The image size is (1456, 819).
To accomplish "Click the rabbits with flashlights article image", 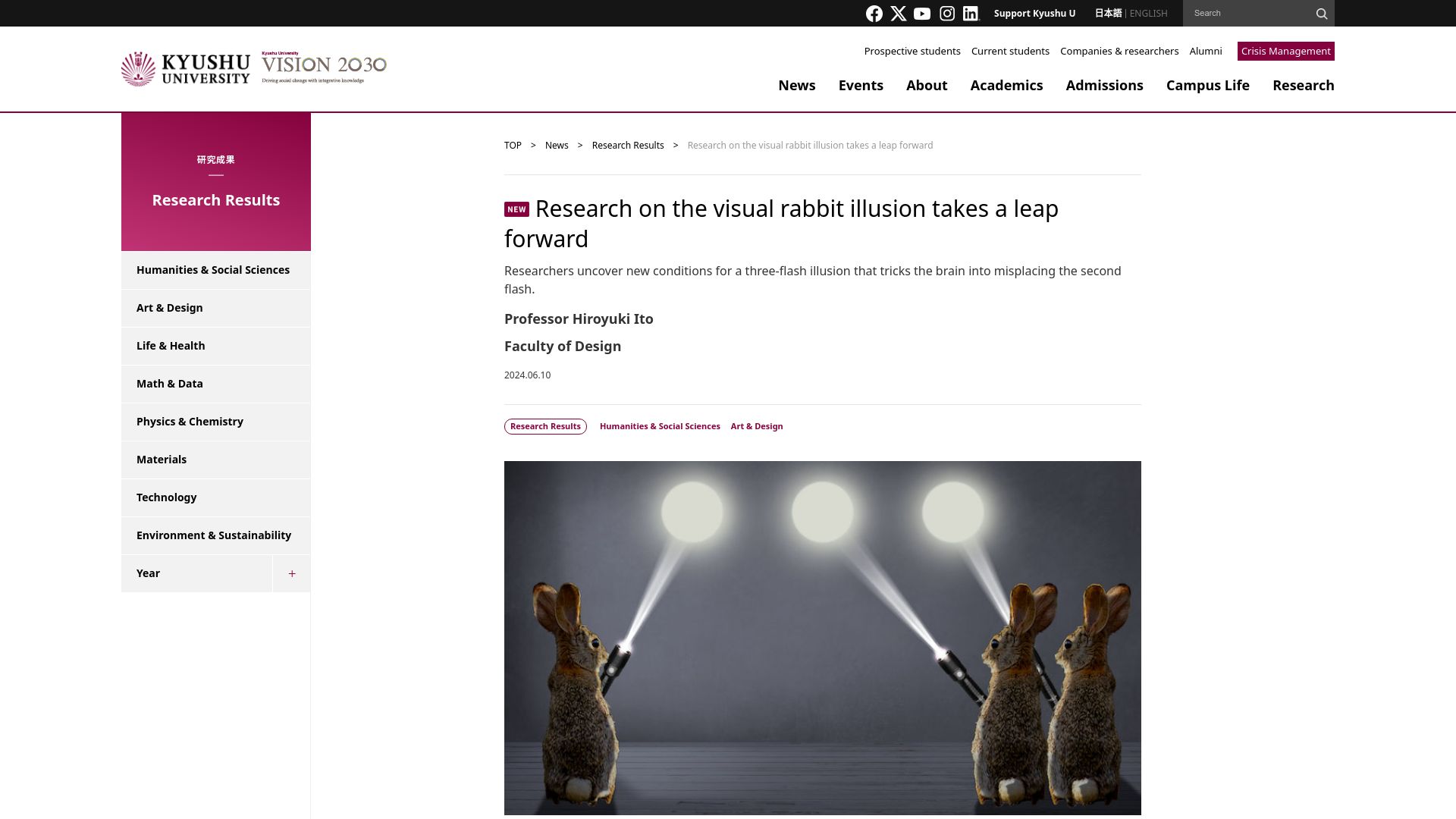I will click(823, 638).
